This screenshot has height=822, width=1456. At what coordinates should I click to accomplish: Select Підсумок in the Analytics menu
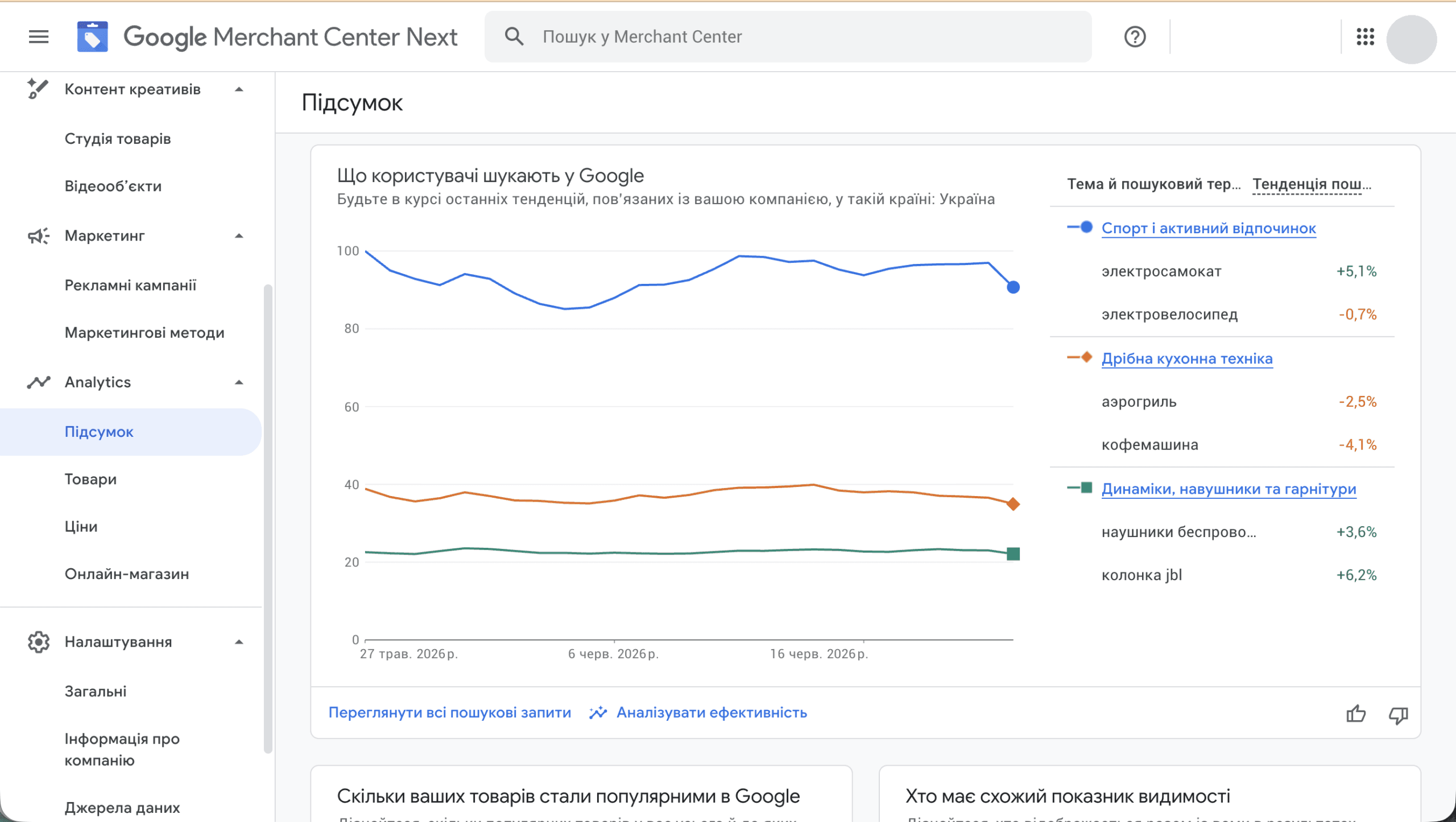pos(131,432)
